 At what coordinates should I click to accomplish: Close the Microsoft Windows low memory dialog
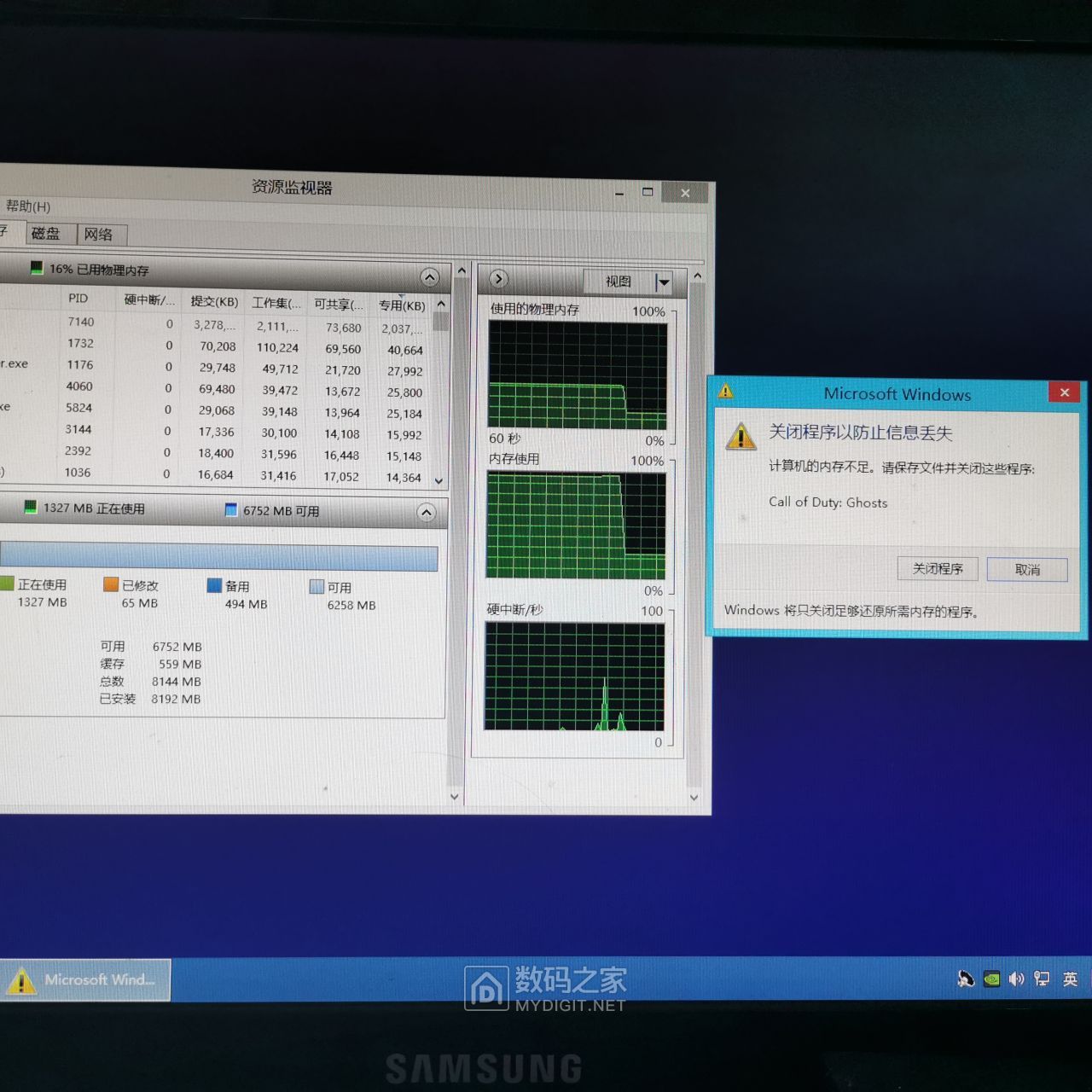point(1064,392)
